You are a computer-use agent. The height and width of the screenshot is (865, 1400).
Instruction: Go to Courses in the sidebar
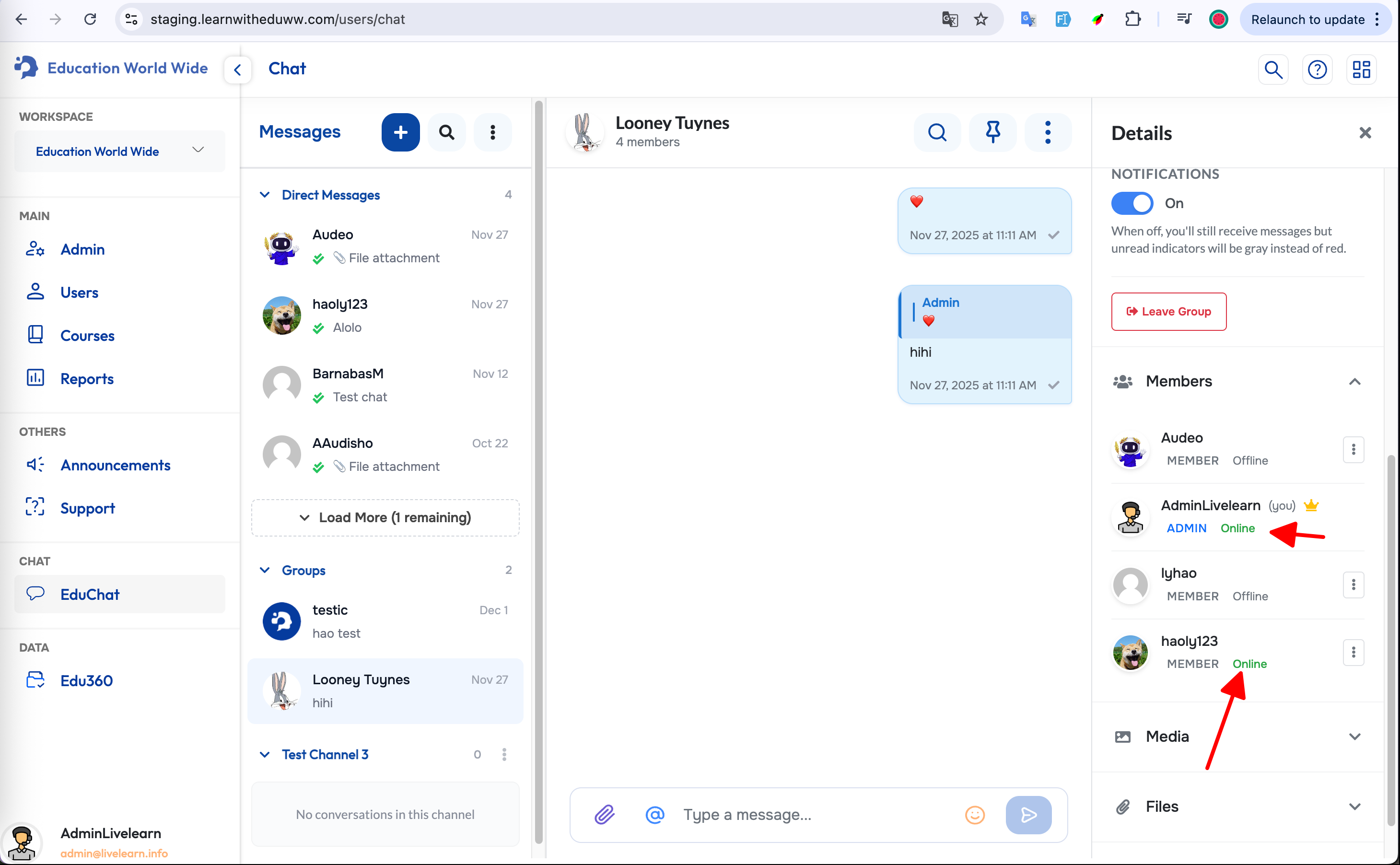pyautogui.click(x=87, y=335)
